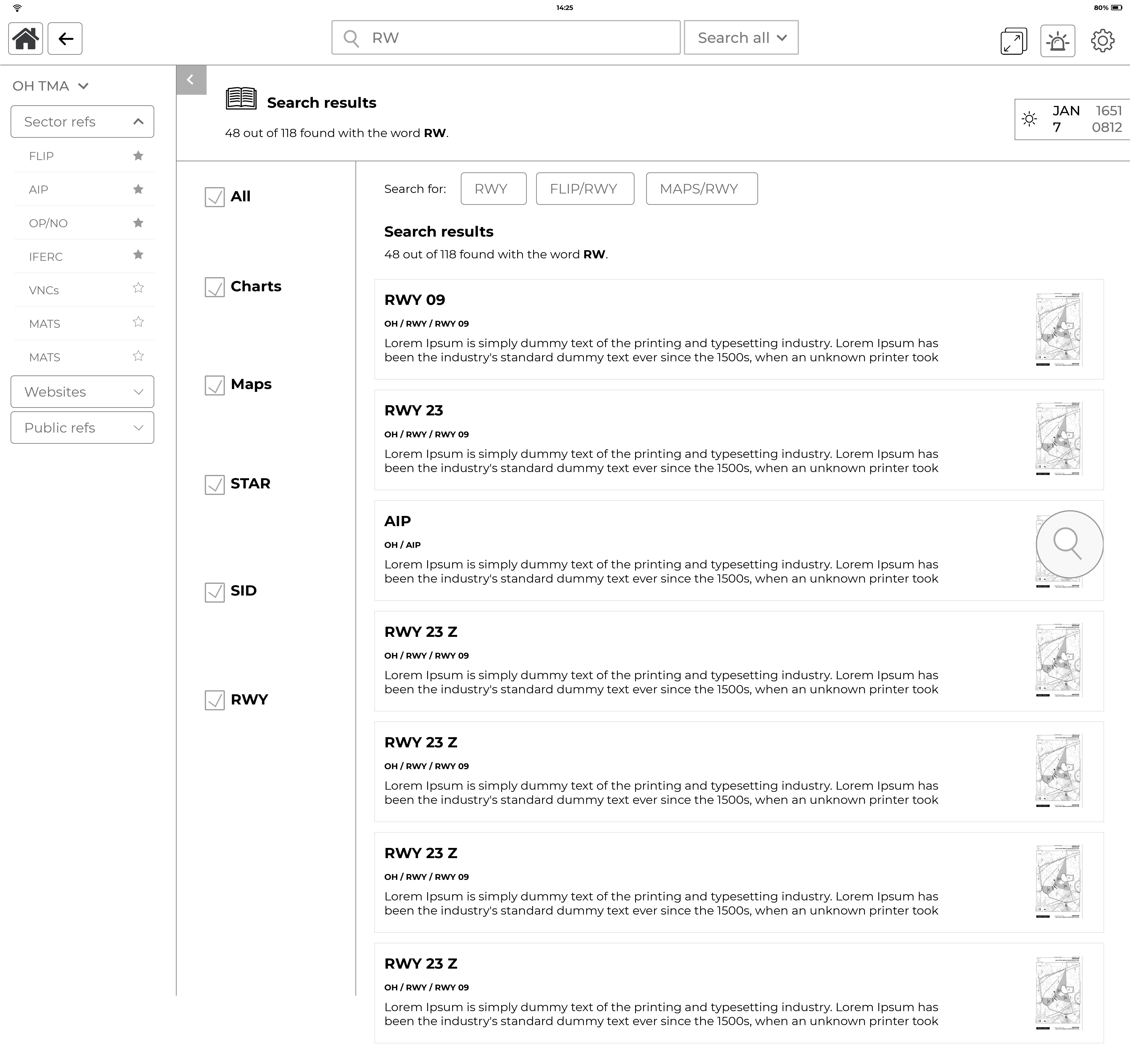Viewport: 1130px width, 1064px height.
Task: Open the RWY 23 result title
Action: [x=414, y=410]
